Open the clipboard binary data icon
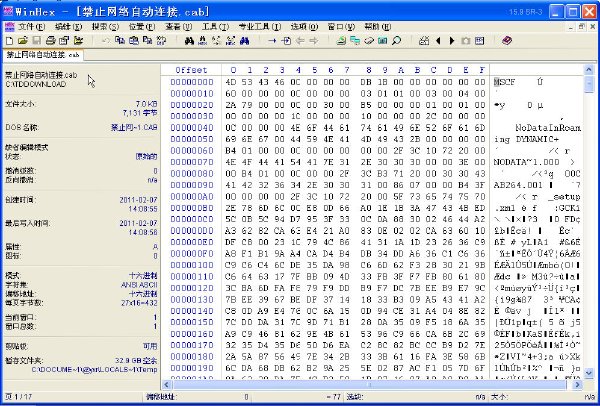This screenshot has height=406, width=600. click(161, 41)
